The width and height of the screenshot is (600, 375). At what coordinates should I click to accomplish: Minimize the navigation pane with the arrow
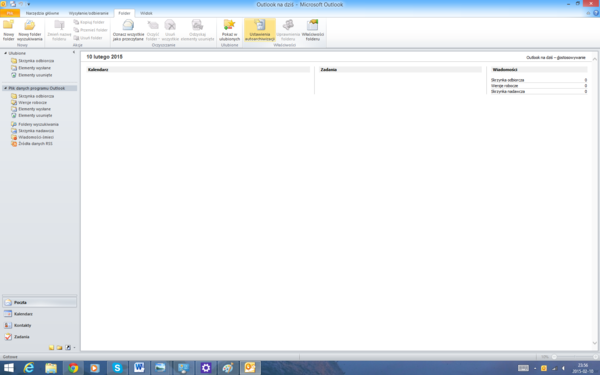tap(74, 52)
